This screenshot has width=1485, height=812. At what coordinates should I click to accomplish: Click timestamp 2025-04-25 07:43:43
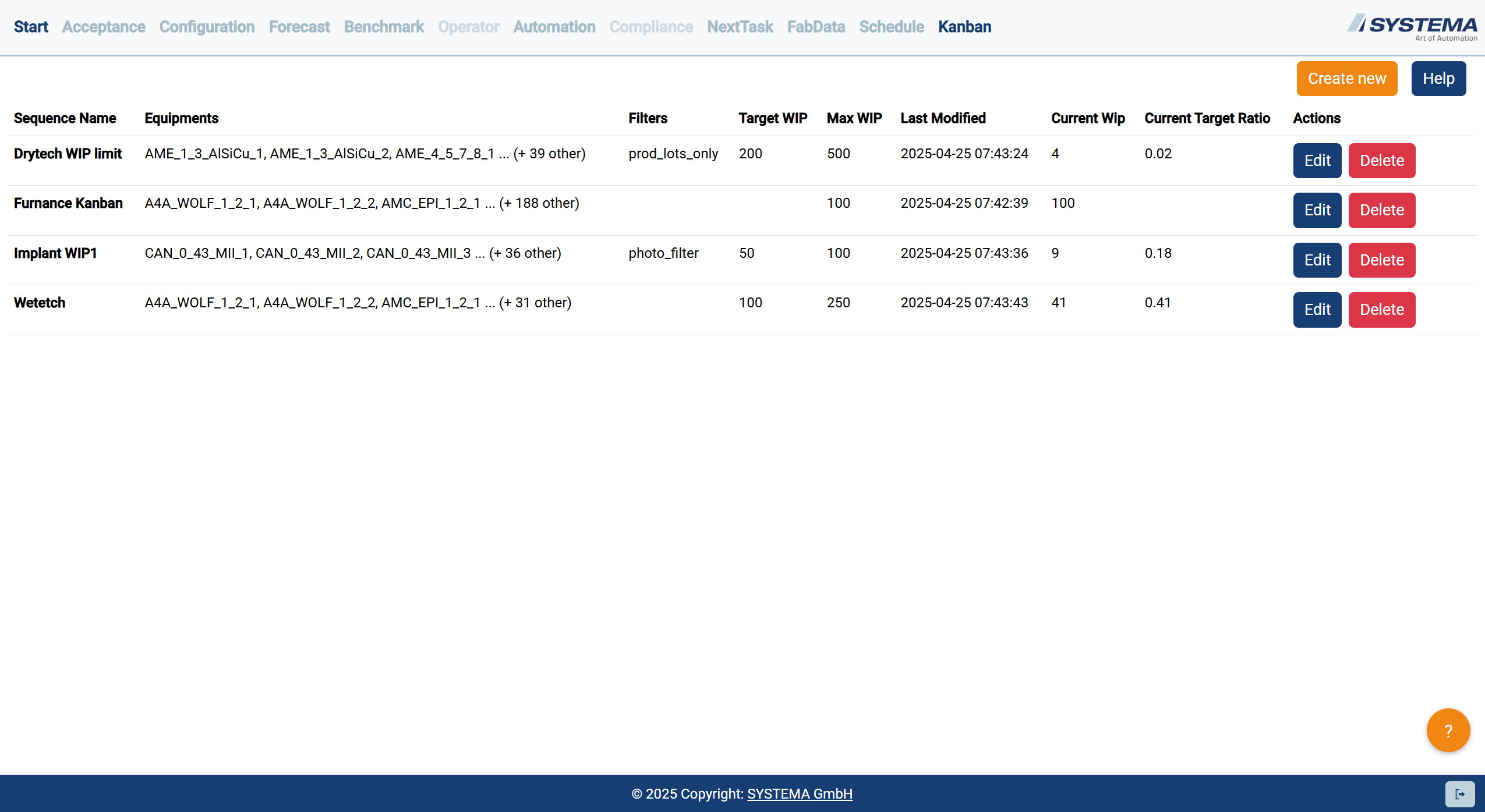tap(964, 303)
